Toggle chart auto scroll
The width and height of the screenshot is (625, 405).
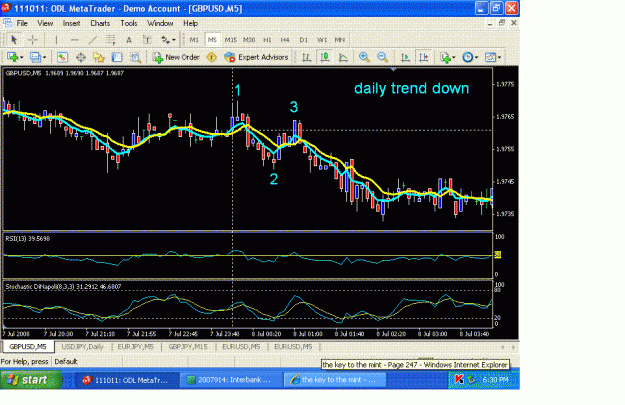coord(405,57)
